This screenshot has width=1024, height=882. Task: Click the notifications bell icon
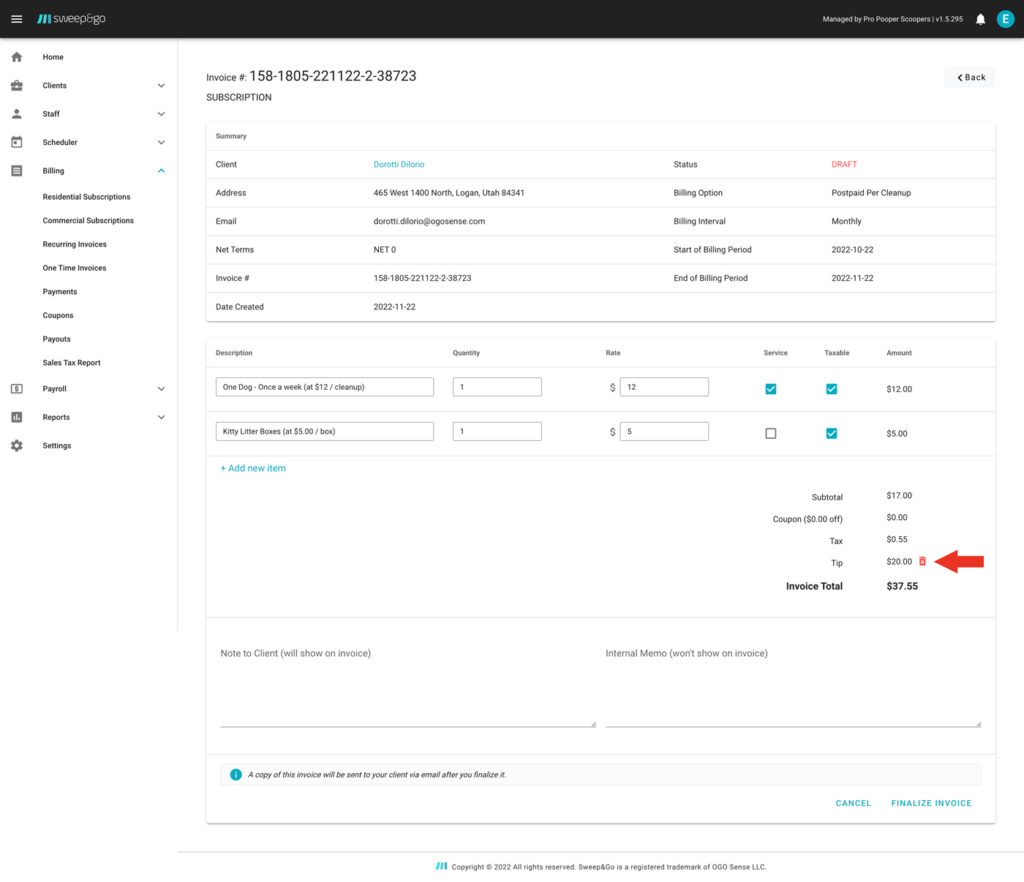coord(980,19)
